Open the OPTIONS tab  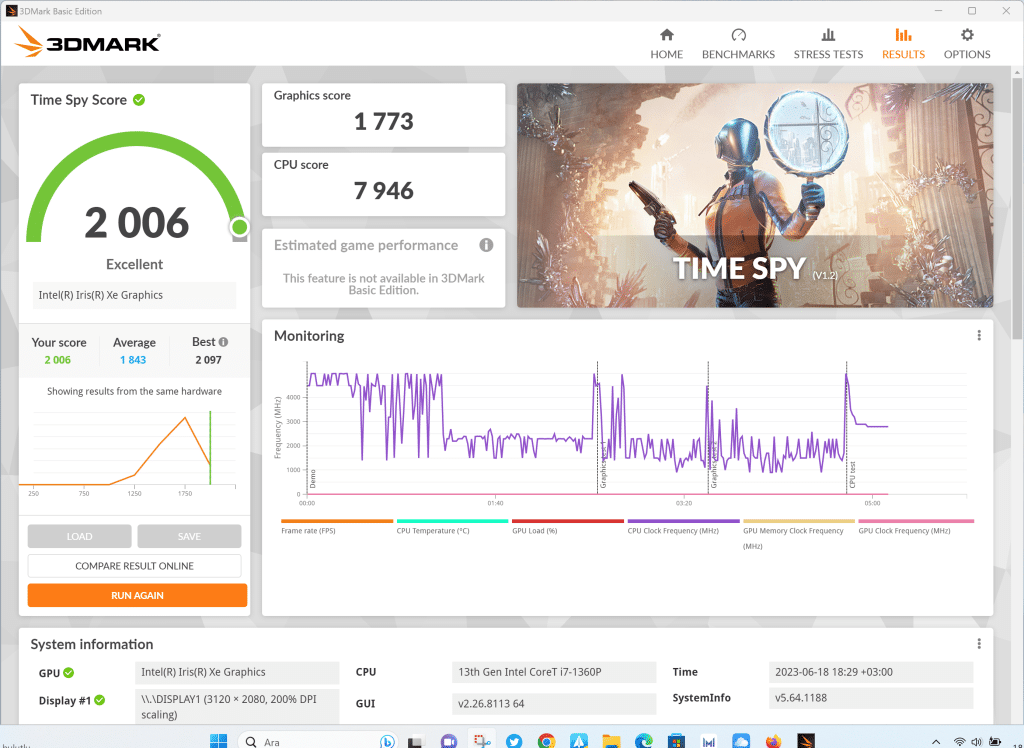(x=967, y=44)
